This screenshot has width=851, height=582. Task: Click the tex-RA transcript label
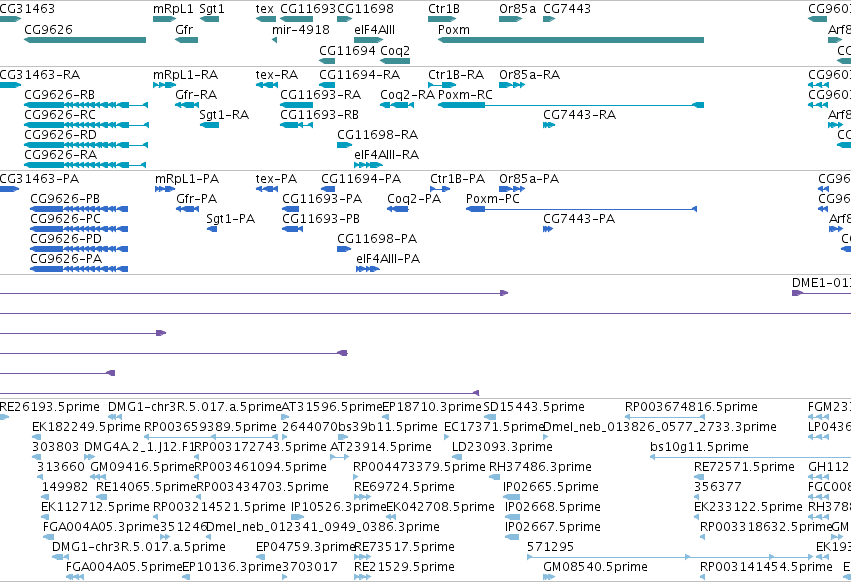pyautogui.click(x=277, y=74)
